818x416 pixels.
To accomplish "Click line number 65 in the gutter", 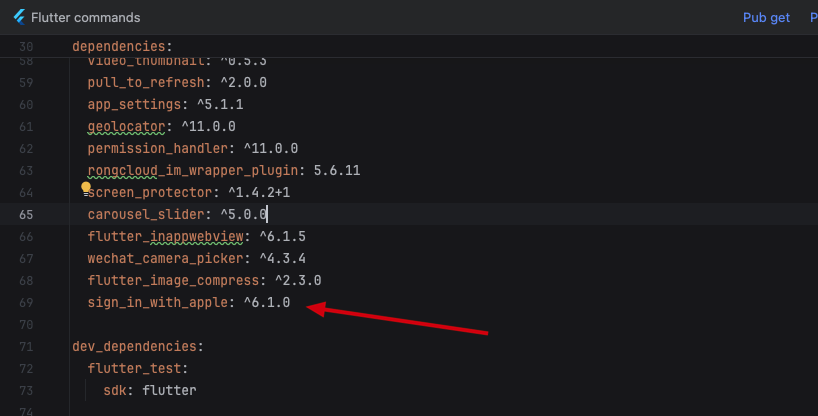I will click(26, 214).
